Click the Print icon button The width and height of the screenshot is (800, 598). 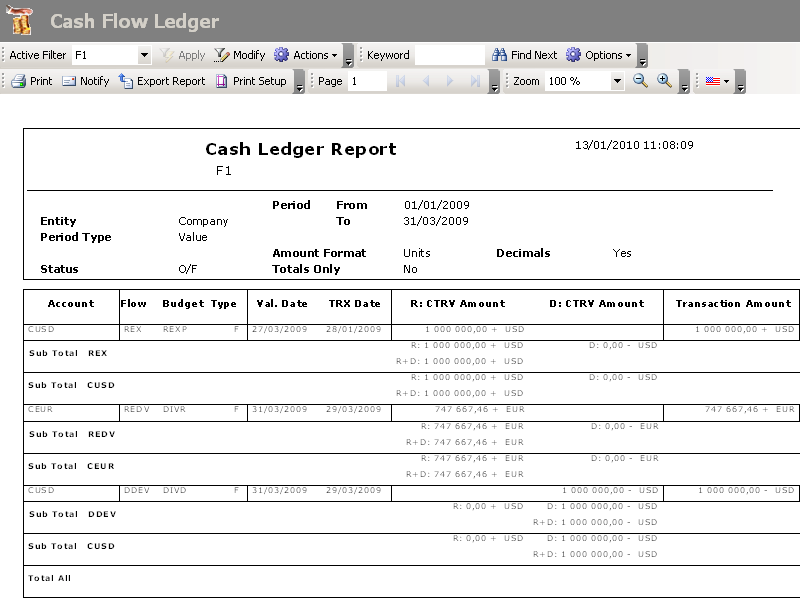tap(31, 81)
